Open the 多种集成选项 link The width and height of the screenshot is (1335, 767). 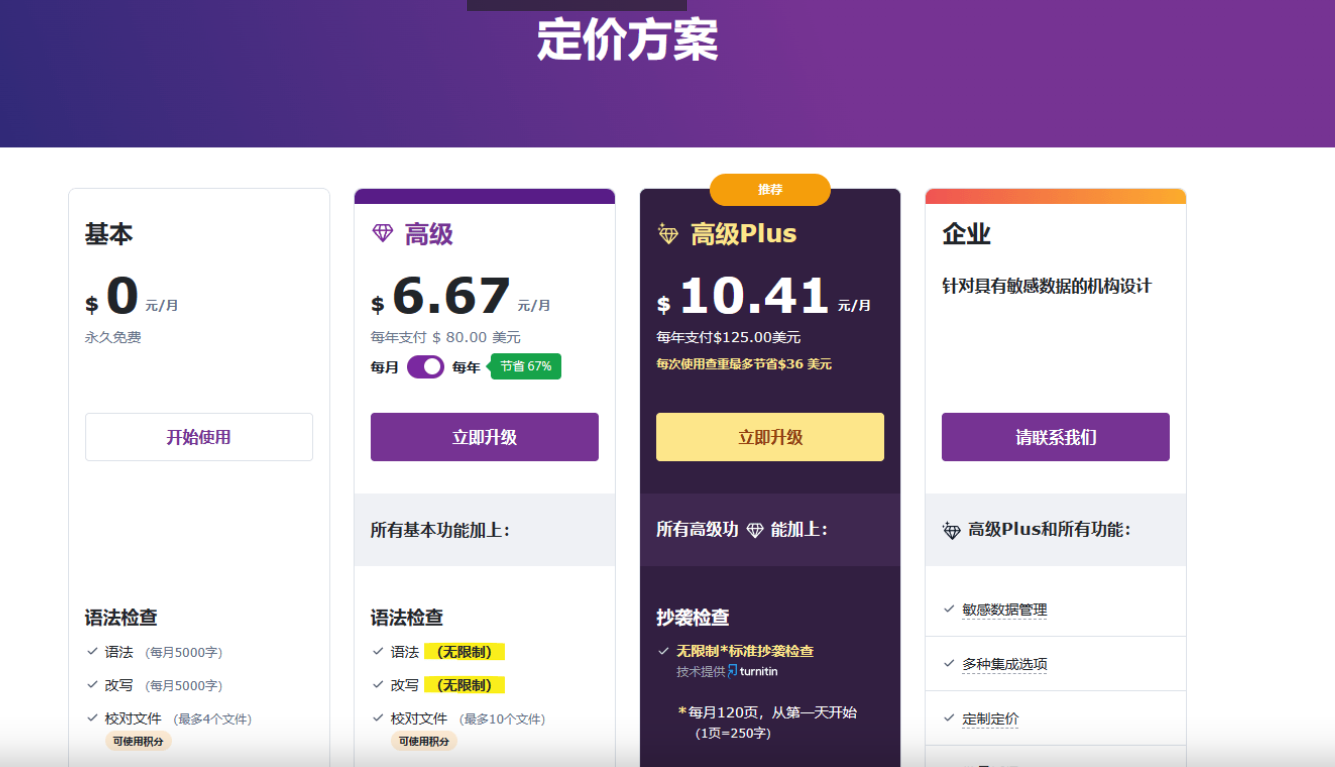click(x=1005, y=662)
